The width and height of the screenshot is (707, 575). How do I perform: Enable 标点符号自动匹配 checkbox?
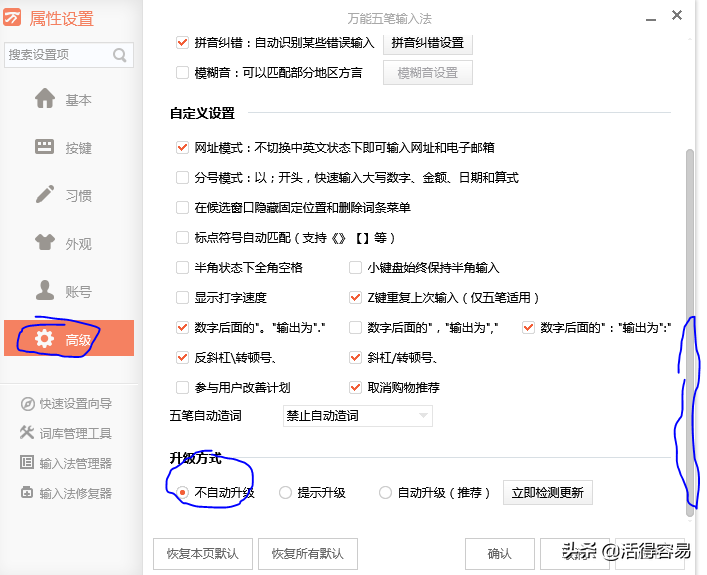[x=182, y=238]
